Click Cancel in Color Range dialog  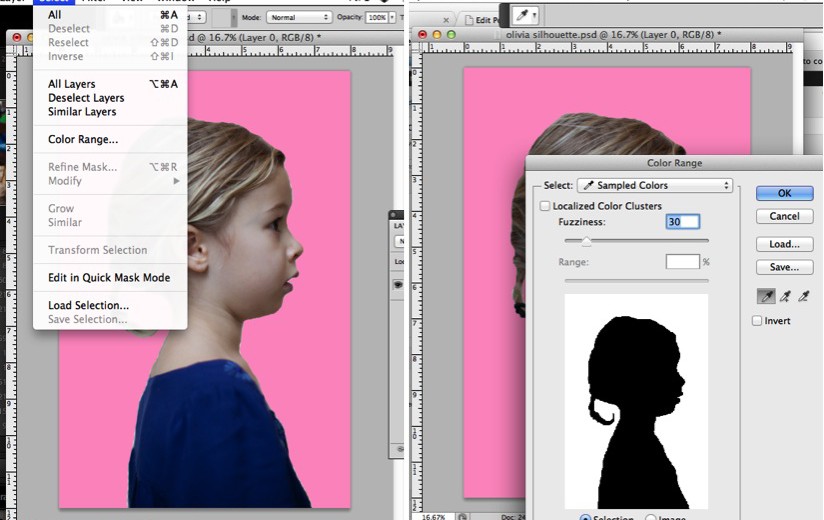pos(785,216)
